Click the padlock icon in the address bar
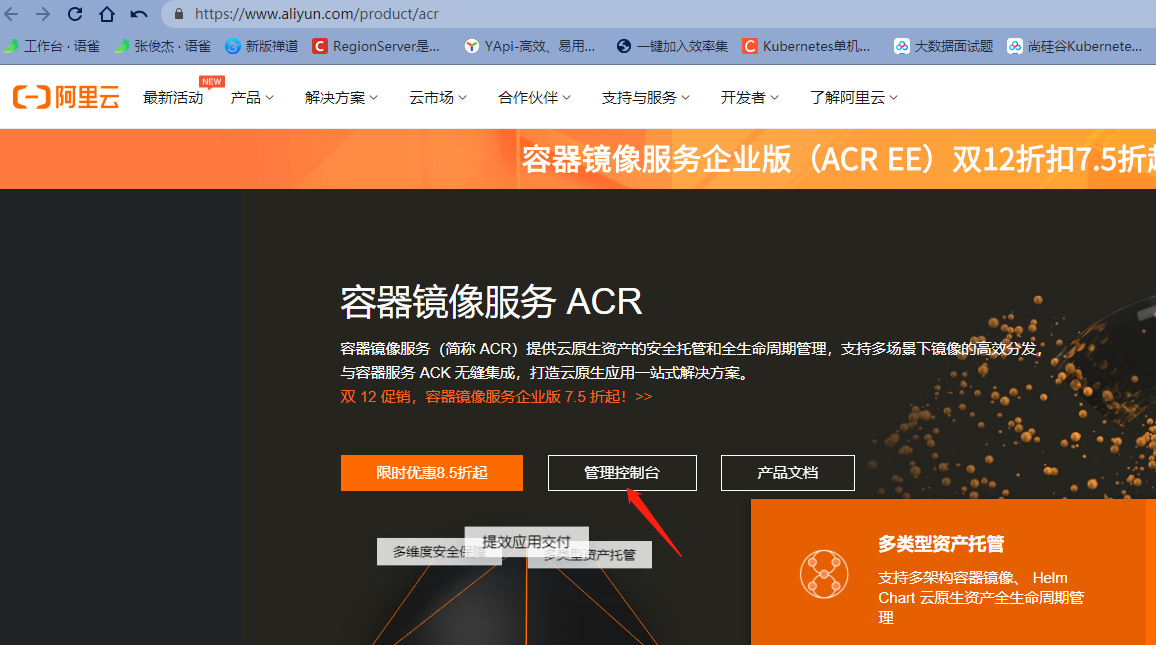Image resolution: width=1156 pixels, height=645 pixels. [178, 14]
